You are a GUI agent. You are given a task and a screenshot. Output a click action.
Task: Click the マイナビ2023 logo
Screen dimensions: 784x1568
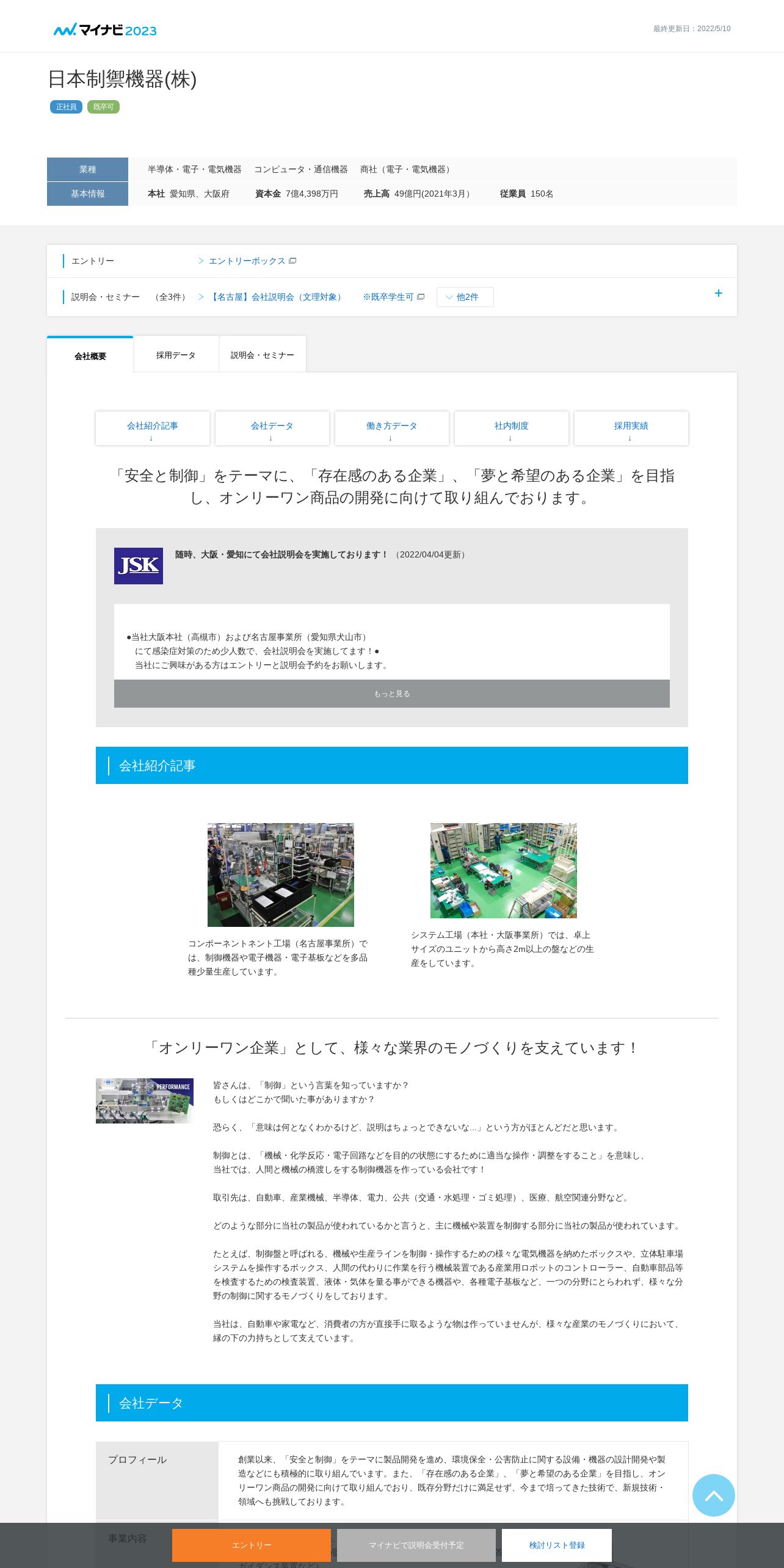tap(105, 30)
